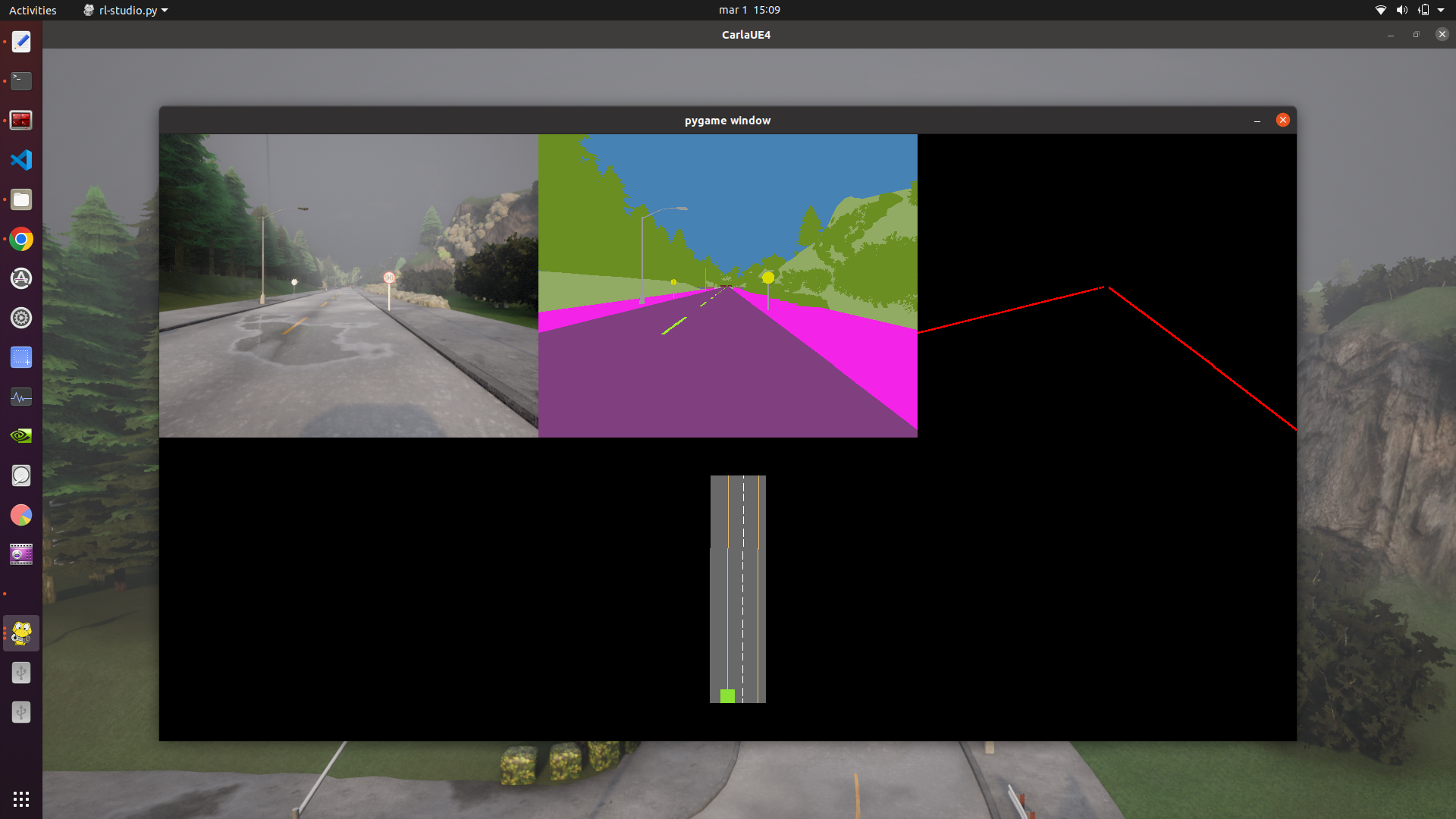Expand system tray power dropdown arrow
The image size is (1456, 819).
click(x=1441, y=10)
